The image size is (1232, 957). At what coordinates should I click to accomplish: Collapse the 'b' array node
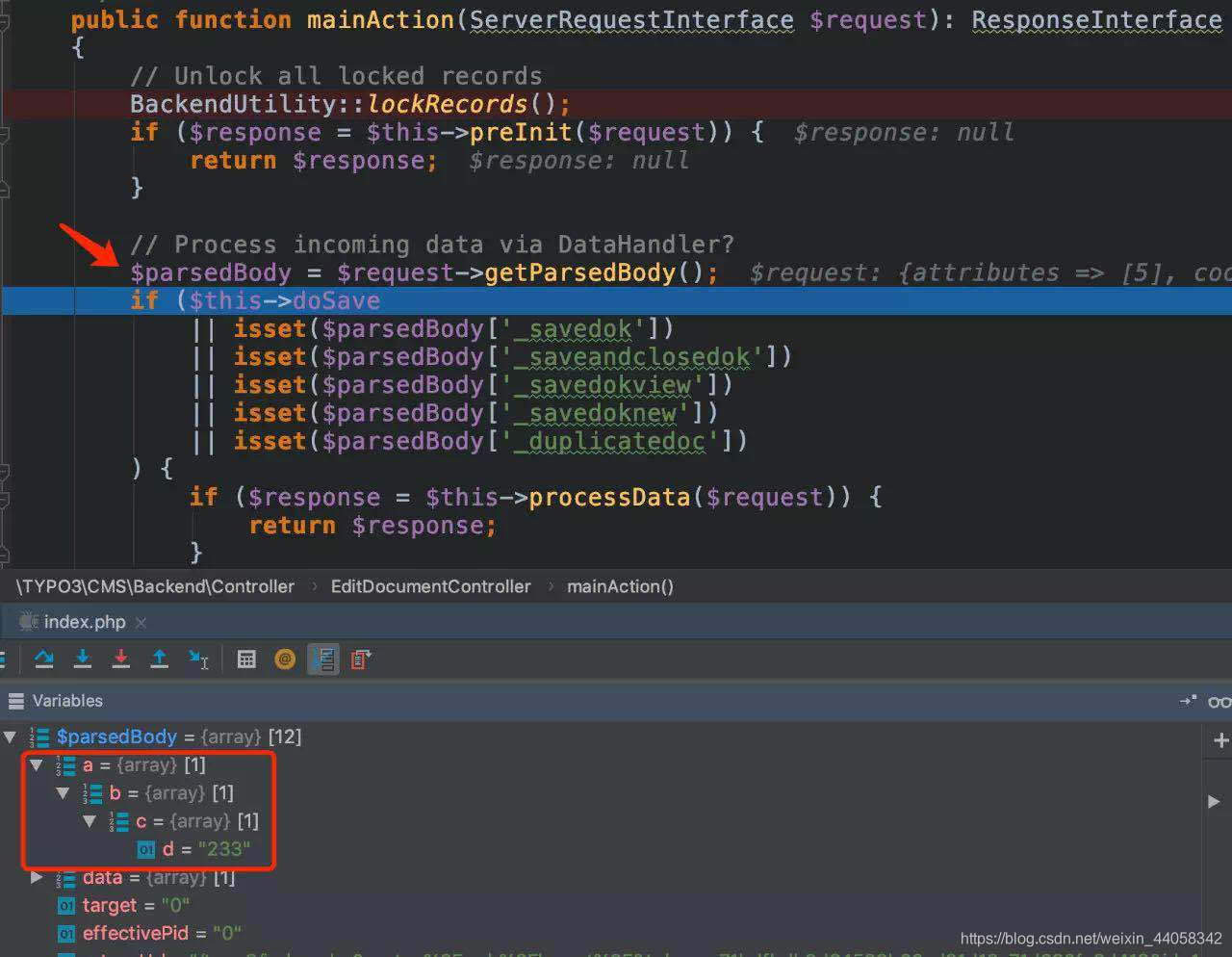64,793
